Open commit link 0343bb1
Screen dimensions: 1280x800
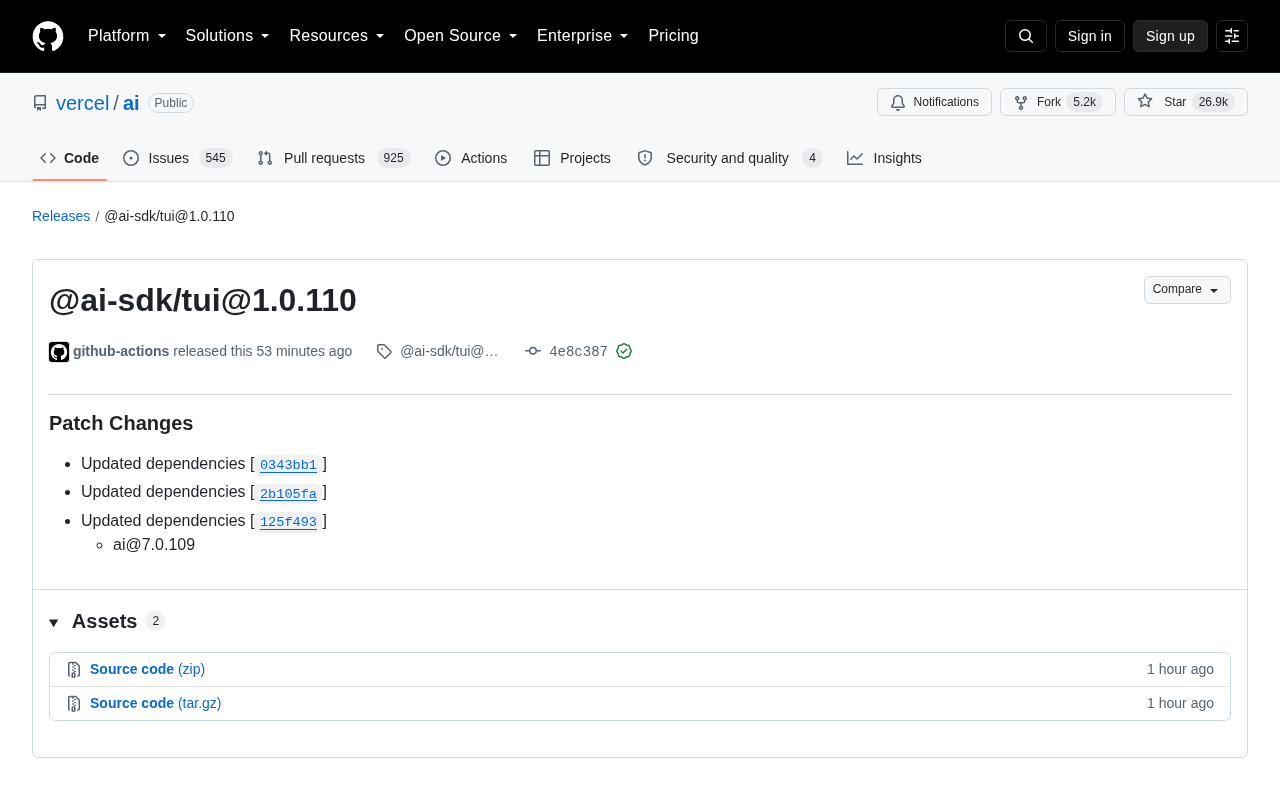coord(288,465)
